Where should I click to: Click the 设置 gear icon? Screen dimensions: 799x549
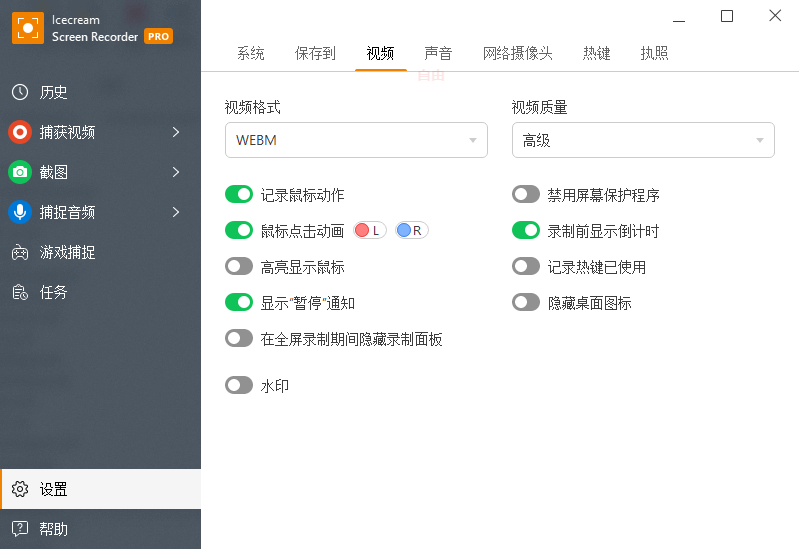pyautogui.click(x=20, y=489)
